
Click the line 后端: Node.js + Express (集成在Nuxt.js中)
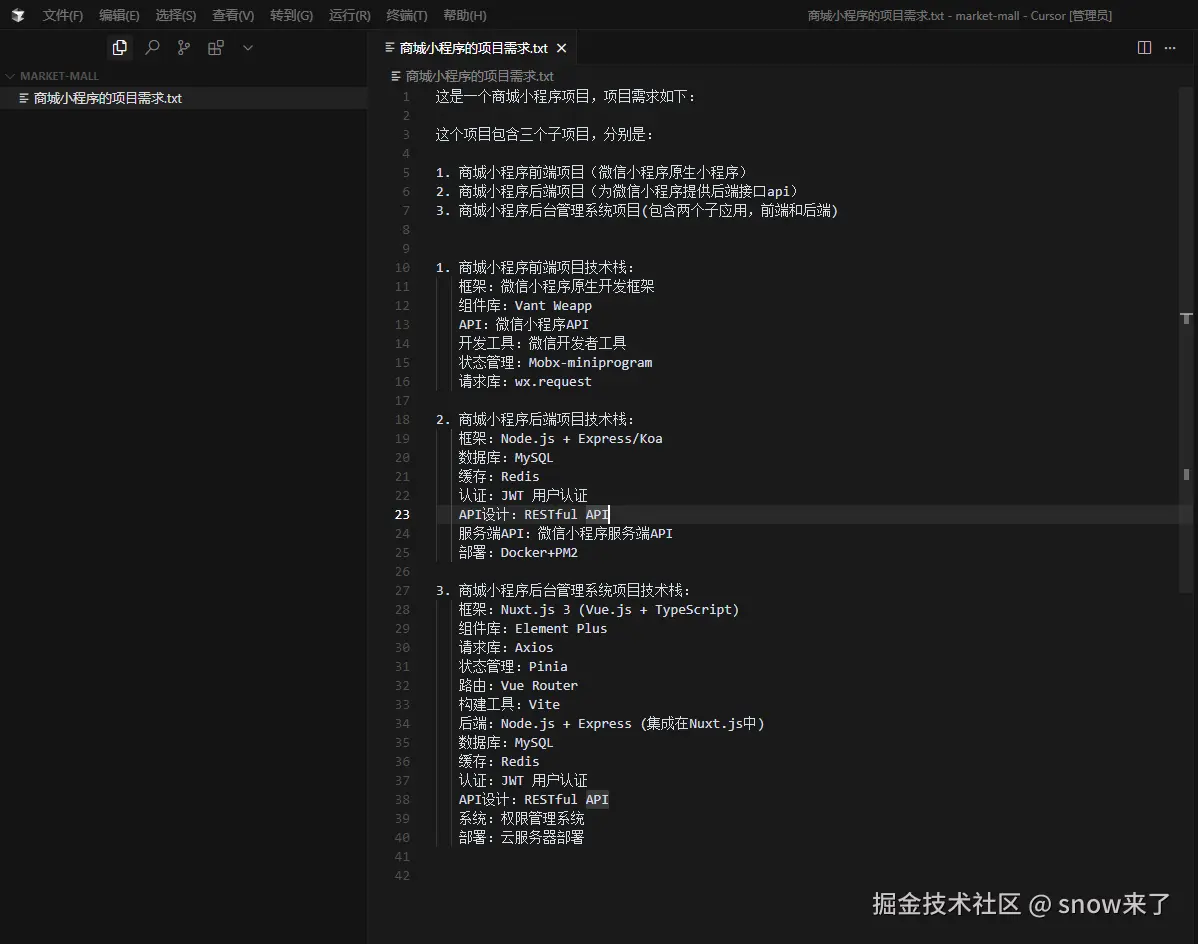(611, 724)
